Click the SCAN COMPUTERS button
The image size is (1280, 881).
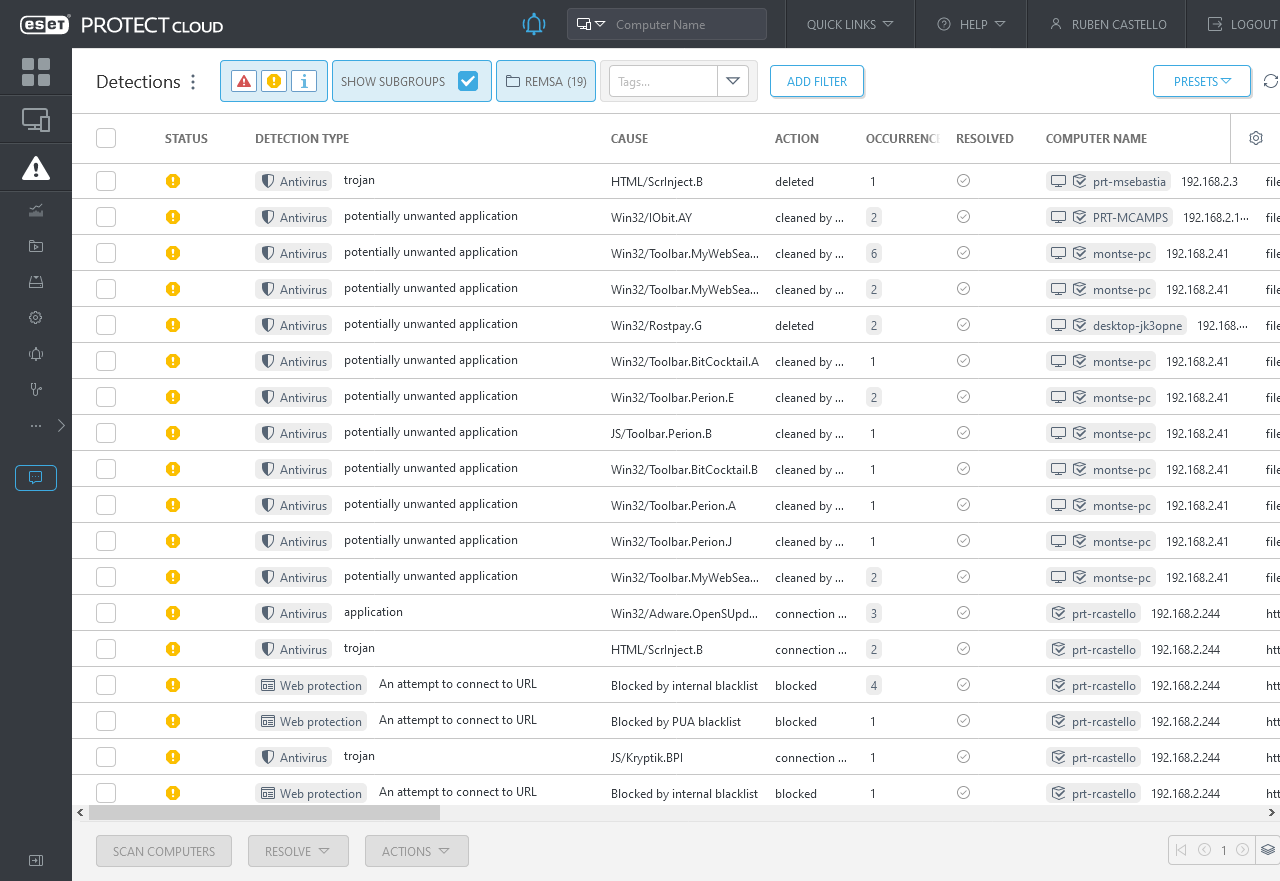164,852
